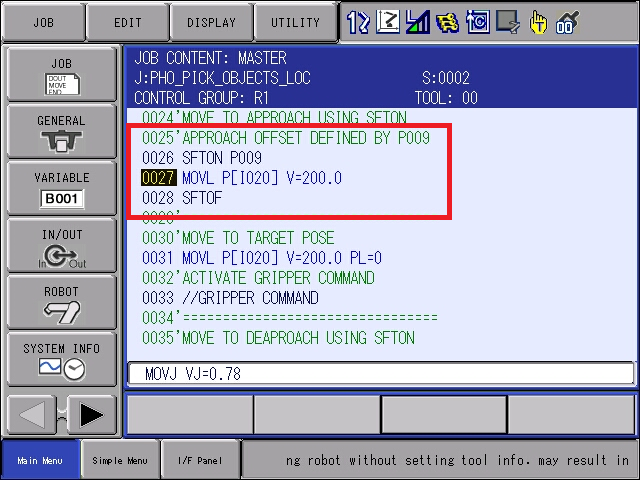
Task: Open the UTILITY menu
Action: pos(296,22)
